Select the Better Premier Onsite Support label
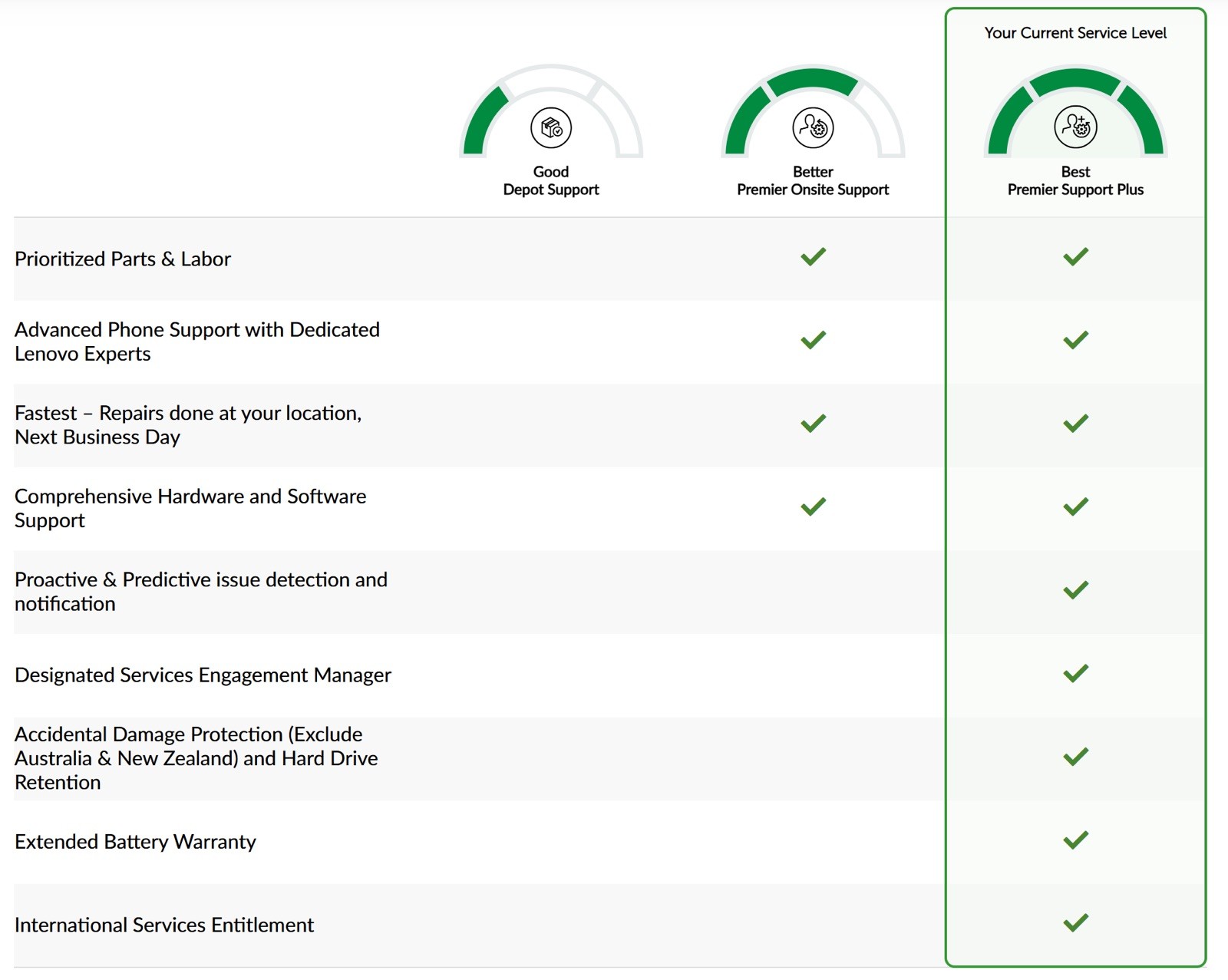The image size is (1228, 980). 813,180
